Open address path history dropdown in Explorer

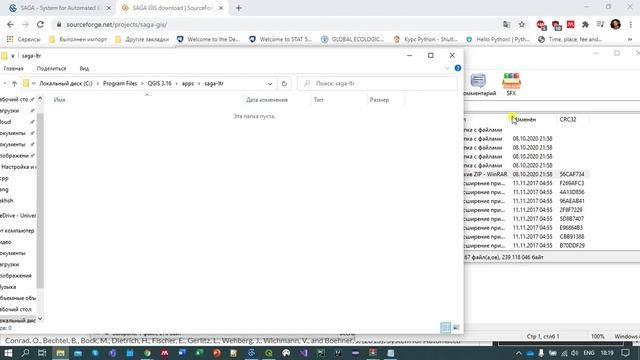(270, 84)
